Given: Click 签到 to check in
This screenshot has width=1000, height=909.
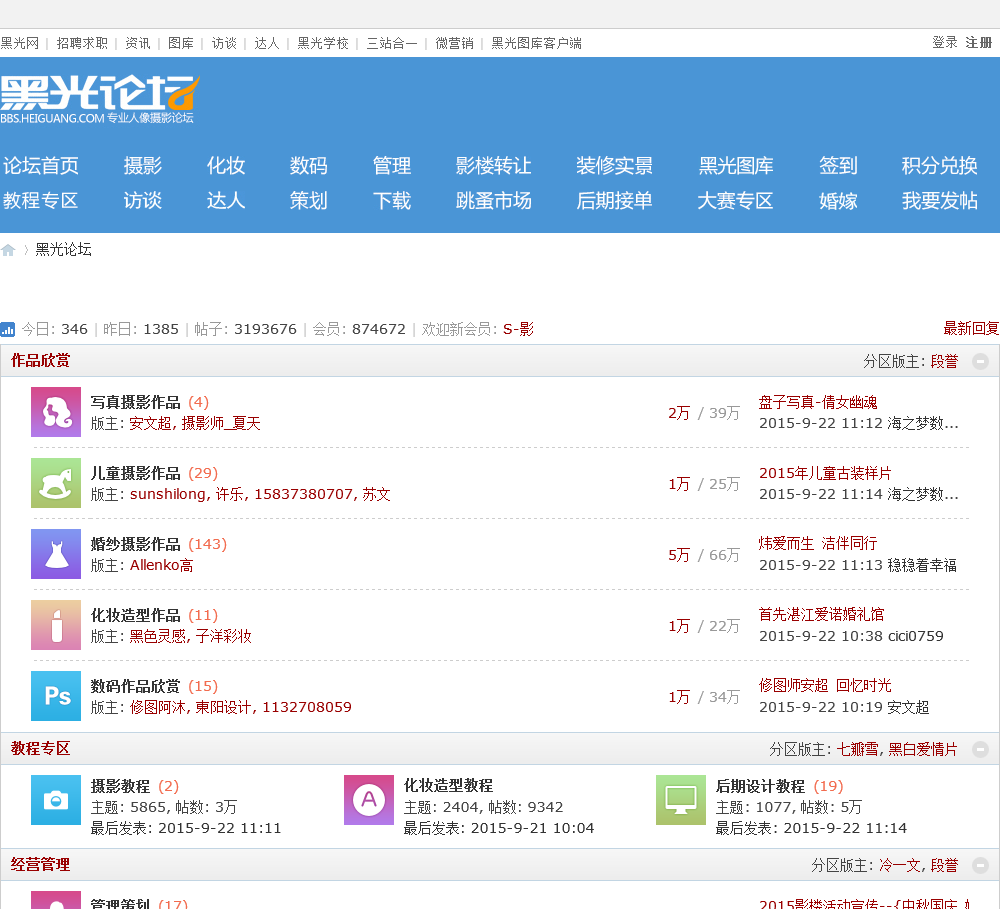Looking at the screenshot, I should [838, 166].
